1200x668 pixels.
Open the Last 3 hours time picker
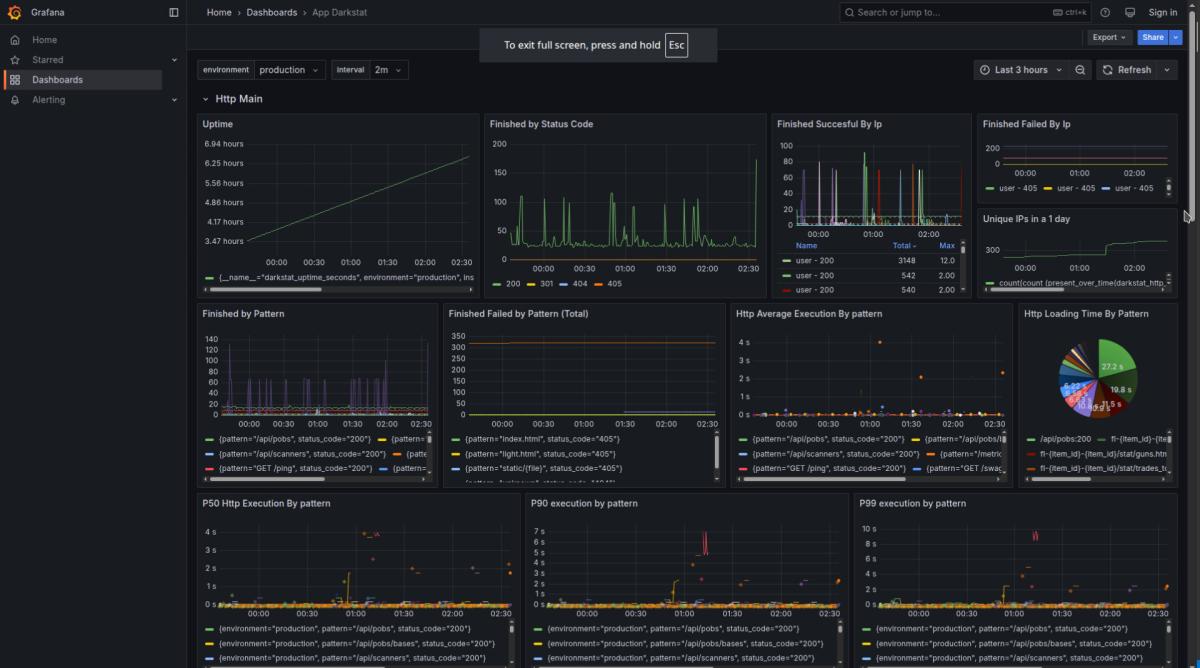pyautogui.click(x=1020, y=70)
